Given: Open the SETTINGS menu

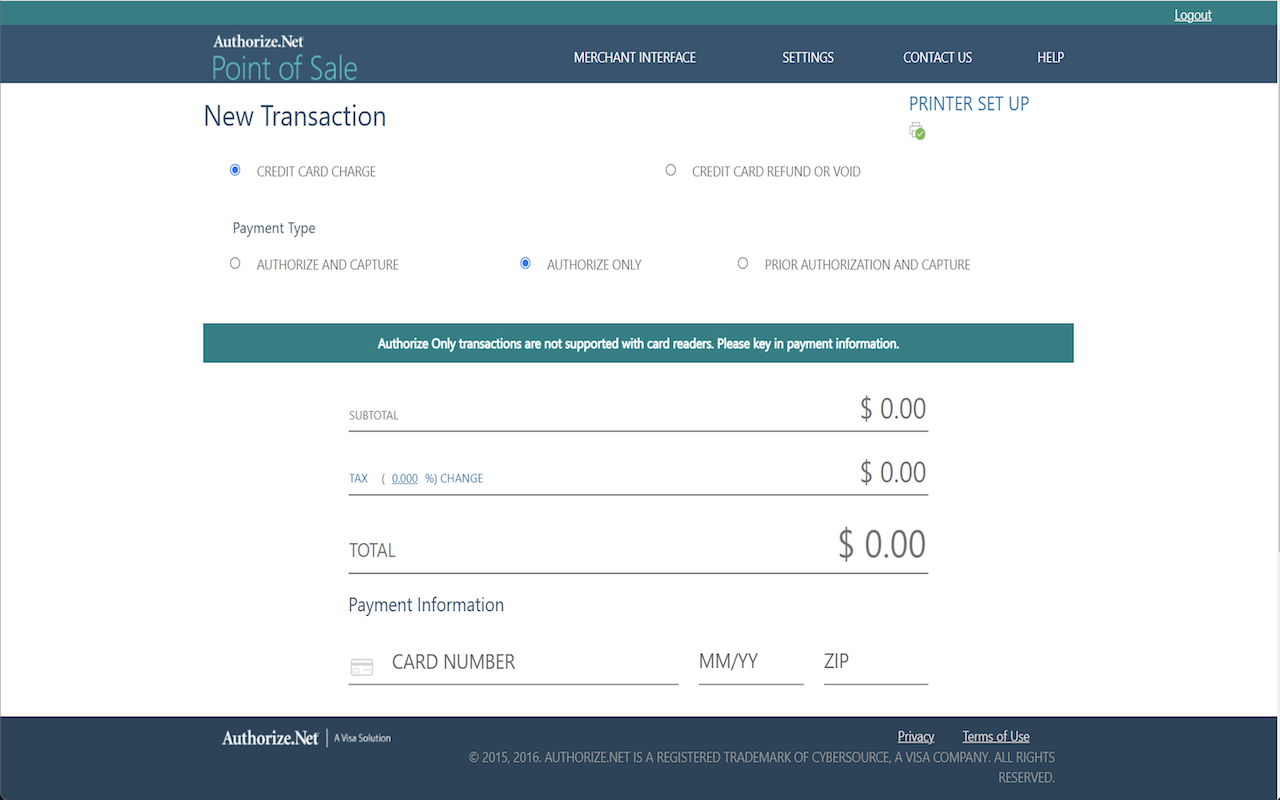Looking at the screenshot, I should pyautogui.click(x=808, y=57).
